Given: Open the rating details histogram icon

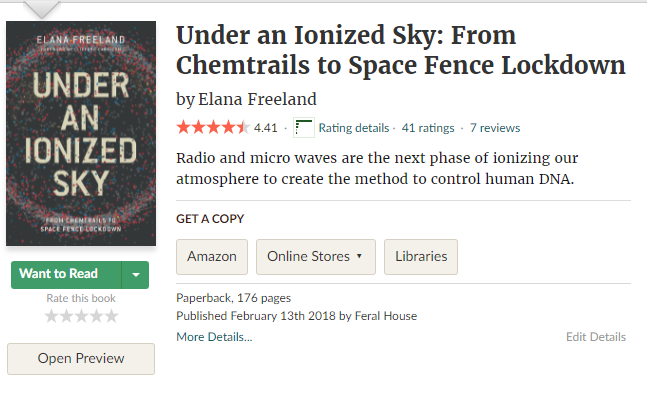Looking at the screenshot, I should (304, 128).
